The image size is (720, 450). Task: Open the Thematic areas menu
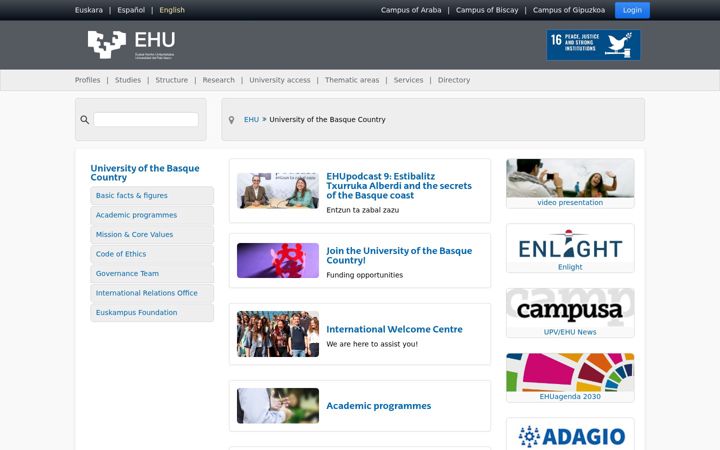pyautogui.click(x=352, y=80)
